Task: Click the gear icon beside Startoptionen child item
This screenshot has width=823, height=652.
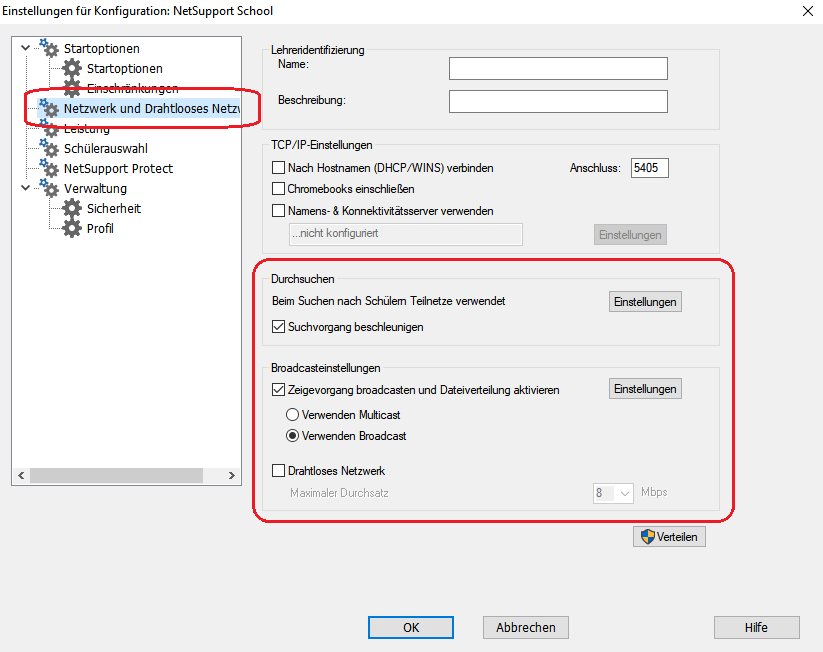Action: pyautogui.click(x=71, y=69)
